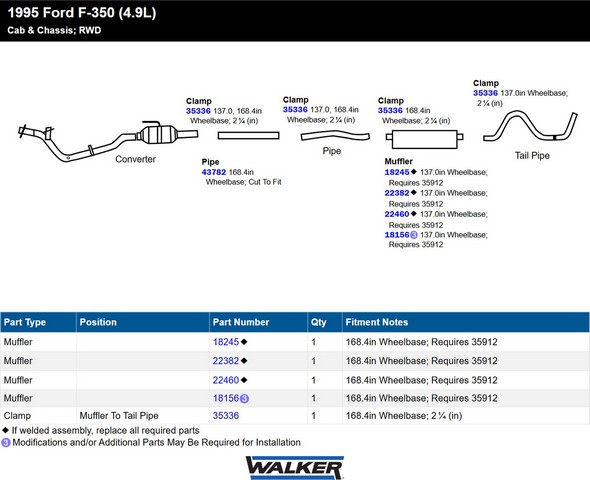Open muffler 22460 link in the table

[226, 380]
